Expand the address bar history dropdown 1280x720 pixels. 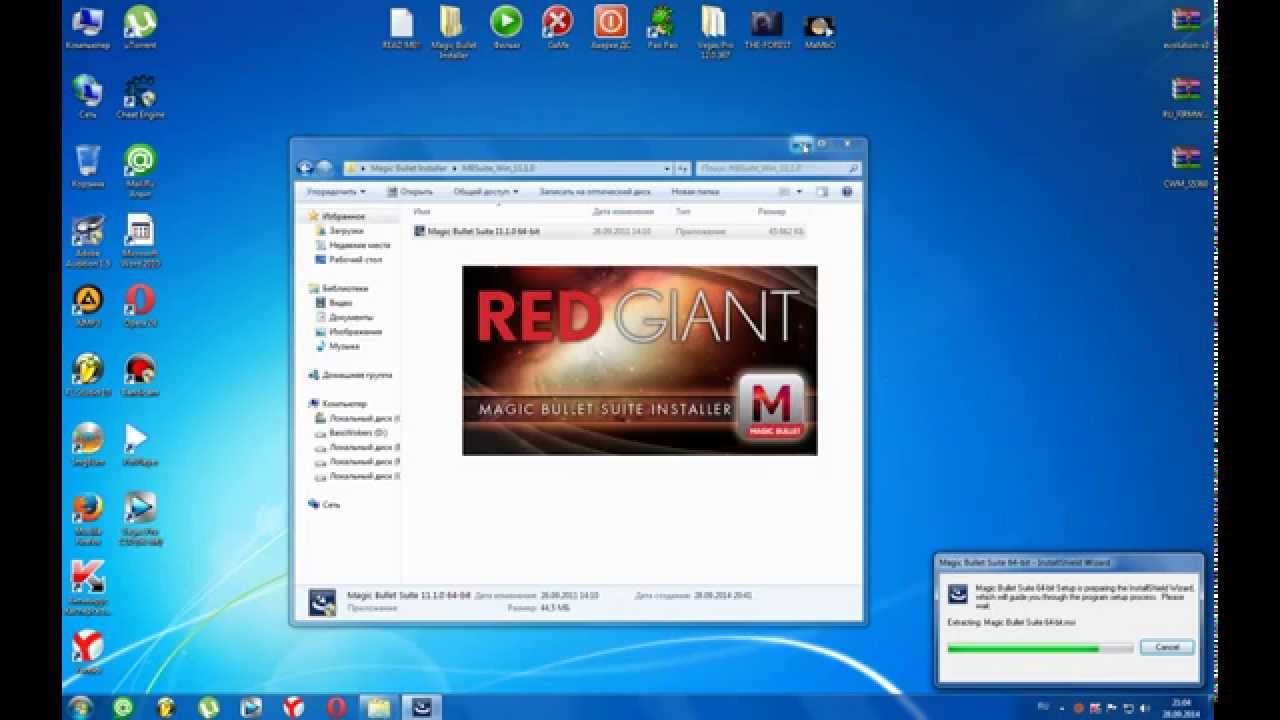click(x=667, y=168)
